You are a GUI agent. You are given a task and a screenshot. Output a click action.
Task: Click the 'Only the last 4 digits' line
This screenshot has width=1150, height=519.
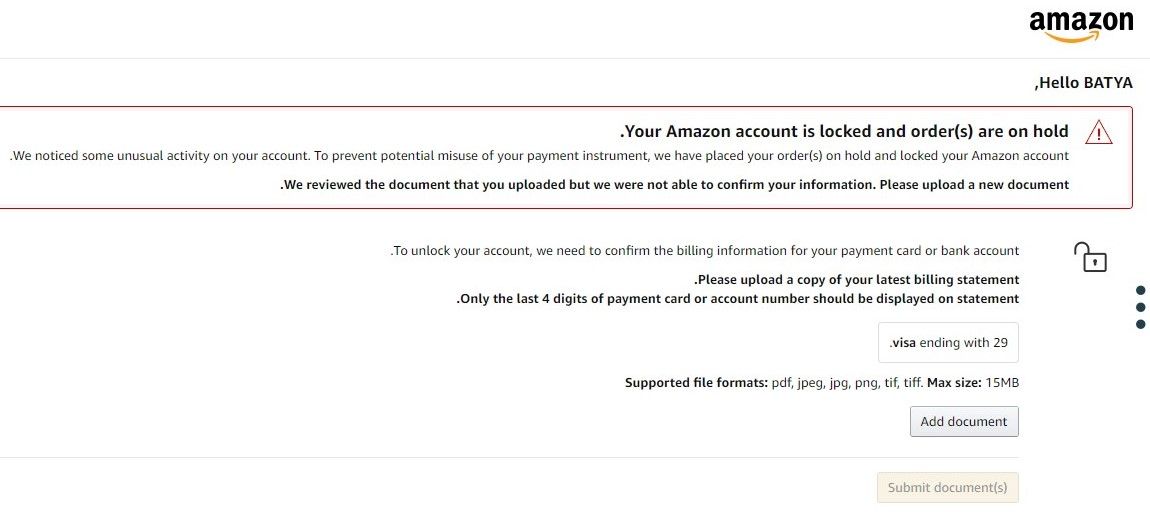click(737, 298)
